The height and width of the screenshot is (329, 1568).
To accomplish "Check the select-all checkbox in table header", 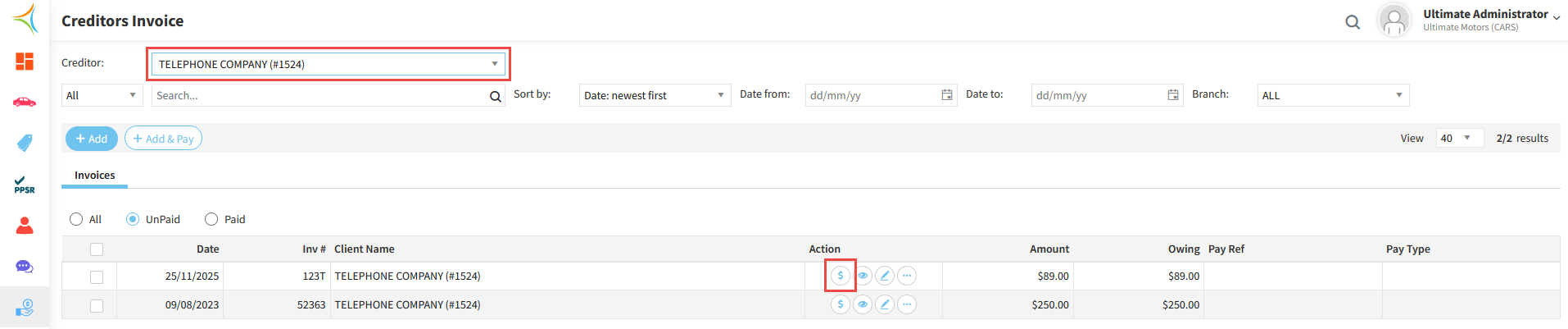I will click(97, 249).
